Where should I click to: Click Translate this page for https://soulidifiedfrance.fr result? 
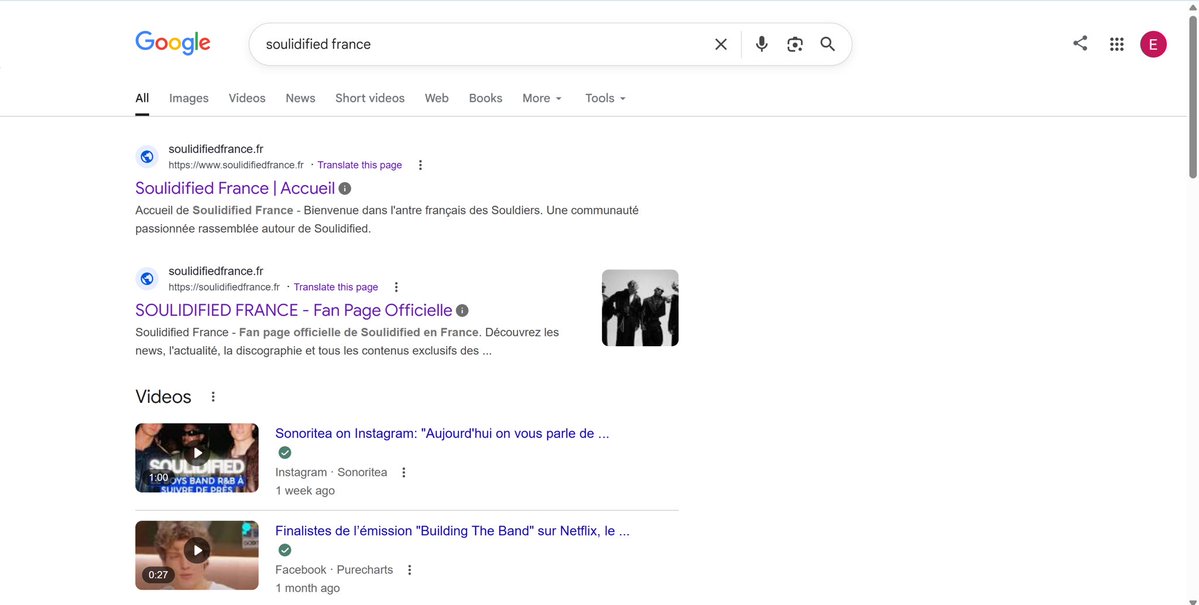[336, 288]
